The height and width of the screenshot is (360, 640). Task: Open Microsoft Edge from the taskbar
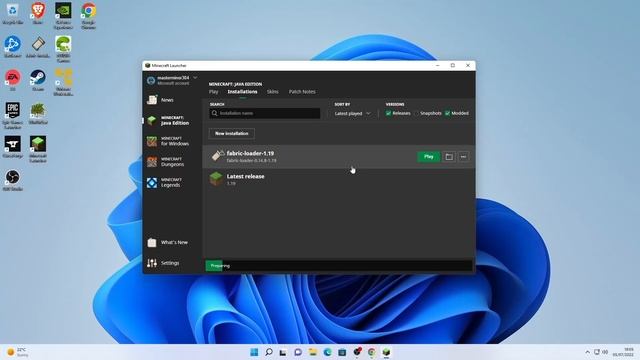click(x=327, y=352)
